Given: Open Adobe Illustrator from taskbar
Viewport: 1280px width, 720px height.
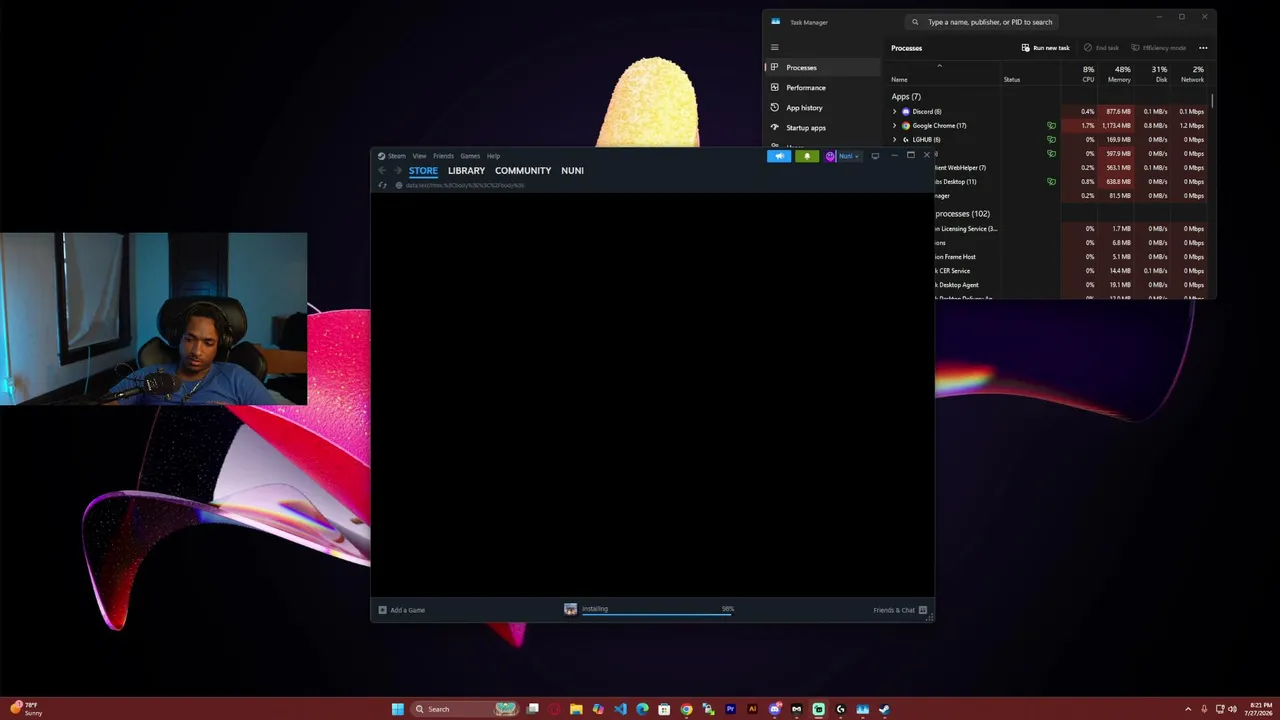Looking at the screenshot, I should [x=752, y=709].
